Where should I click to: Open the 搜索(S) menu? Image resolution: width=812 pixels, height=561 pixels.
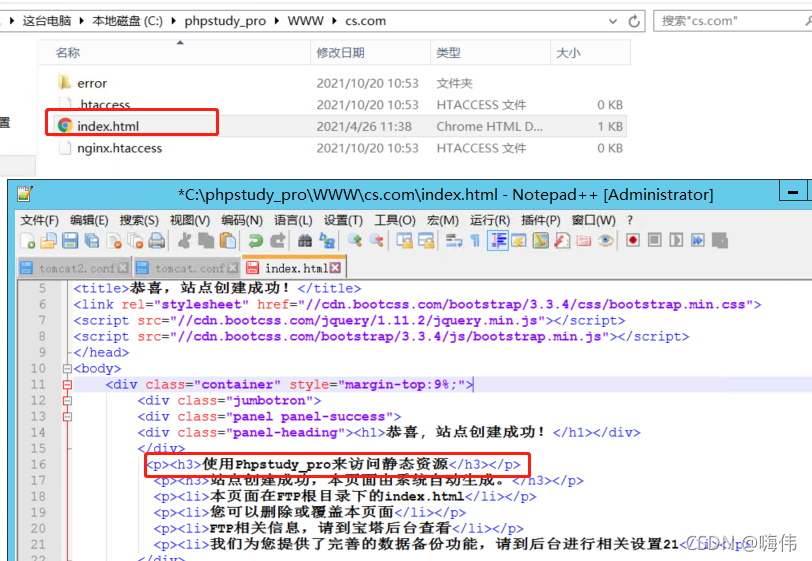coord(139,221)
